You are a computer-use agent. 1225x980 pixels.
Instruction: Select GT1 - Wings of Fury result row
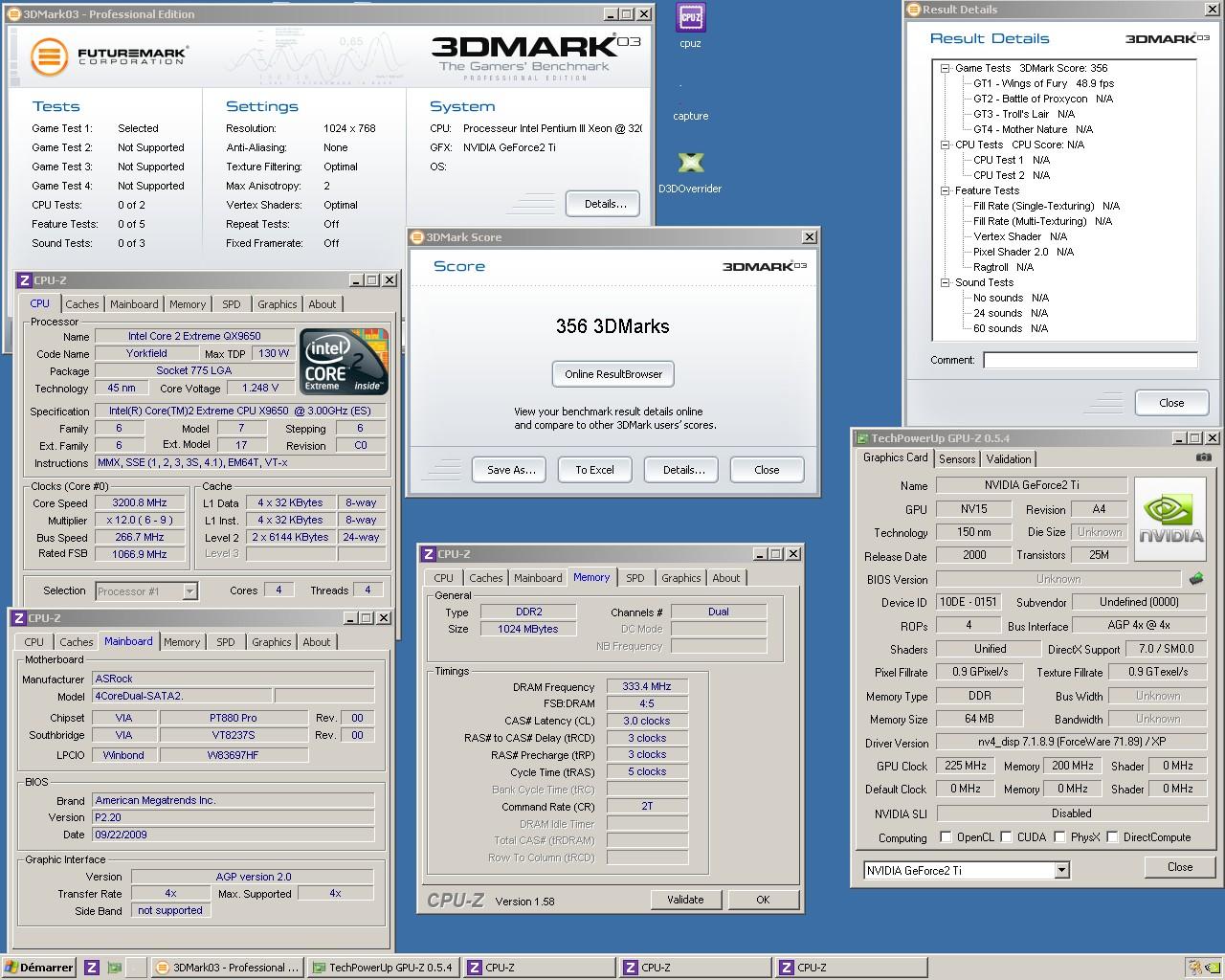[1043, 83]
